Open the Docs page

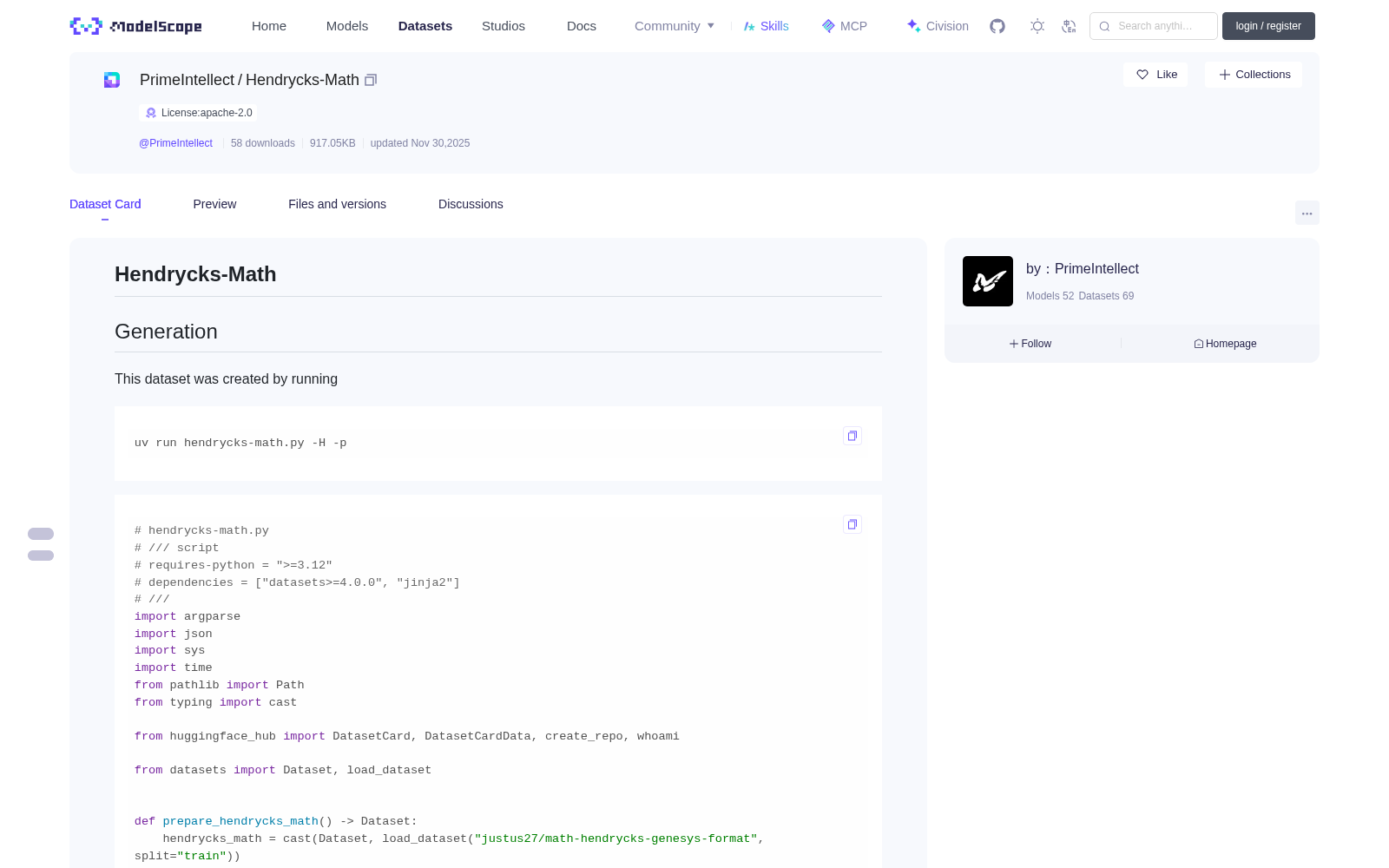(x=582, y=26)
